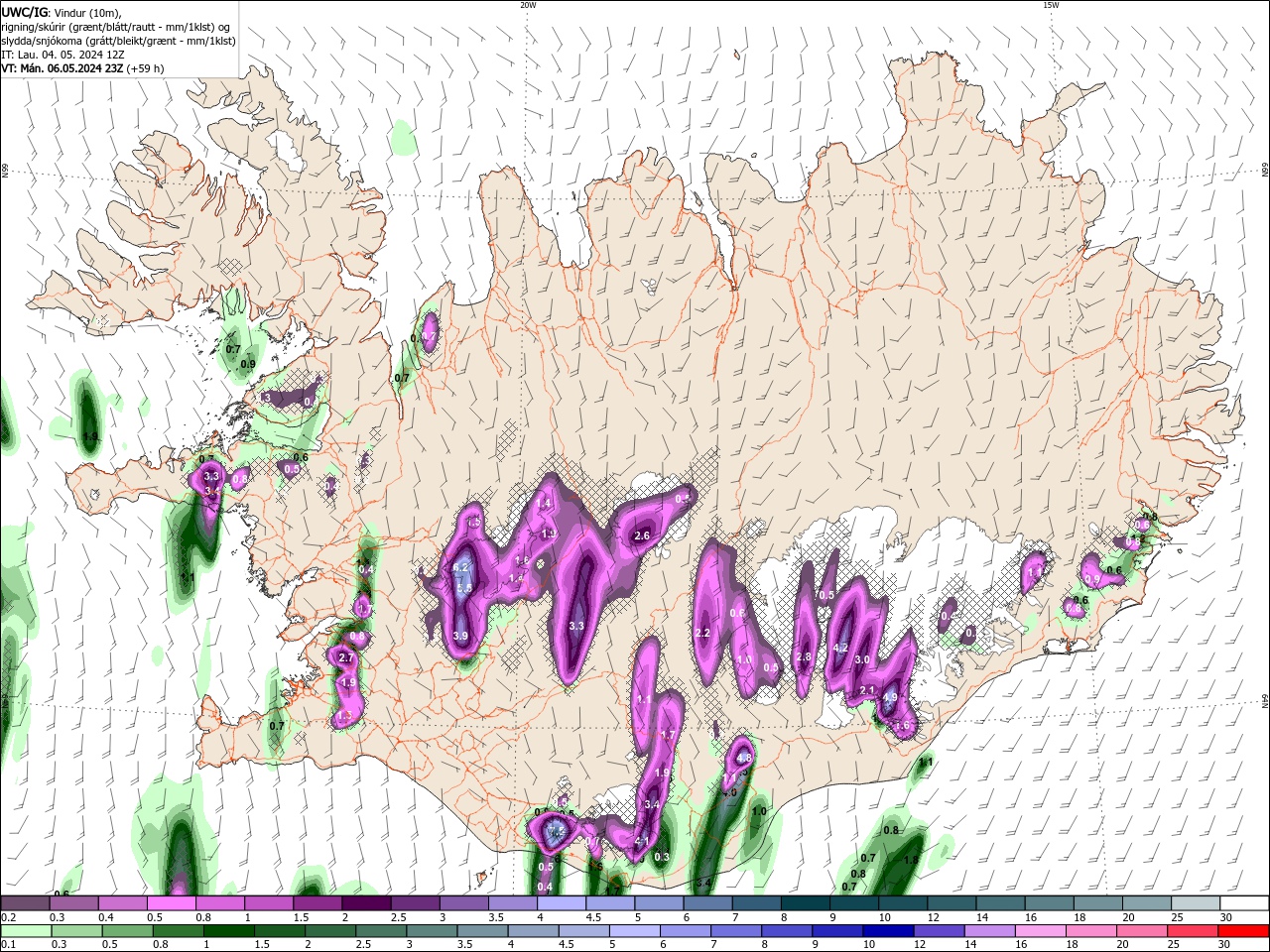1270x952 pixels.
Task: Click the 'UWC/IG: Vindur (10m)' title line
Action: coord(62,12)
